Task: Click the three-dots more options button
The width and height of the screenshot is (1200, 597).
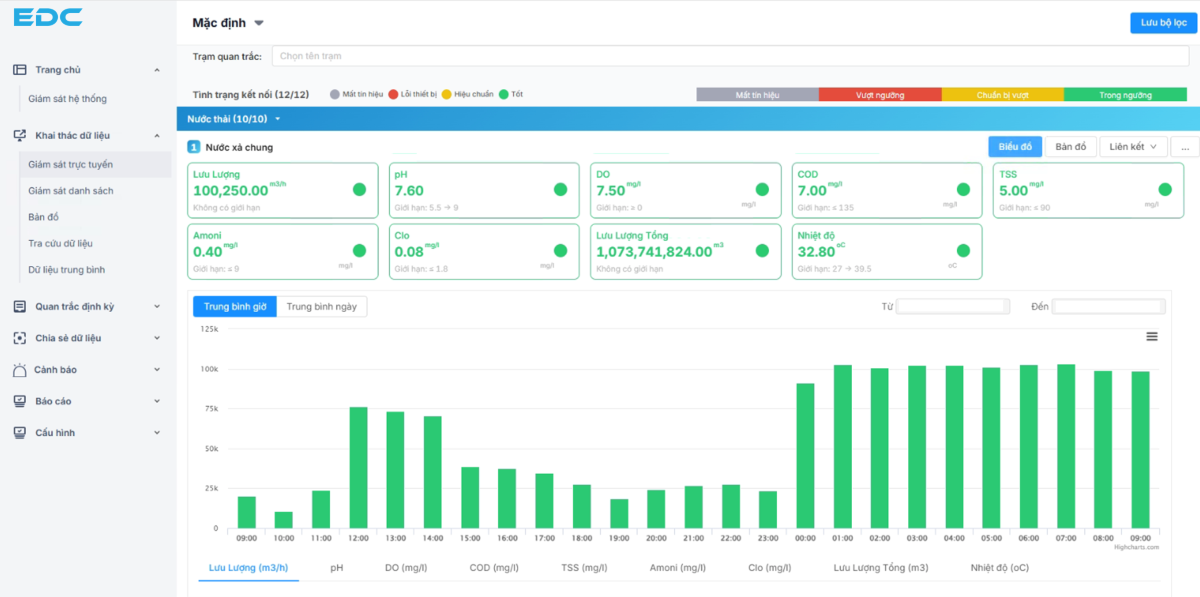Action: point(1184,147)
